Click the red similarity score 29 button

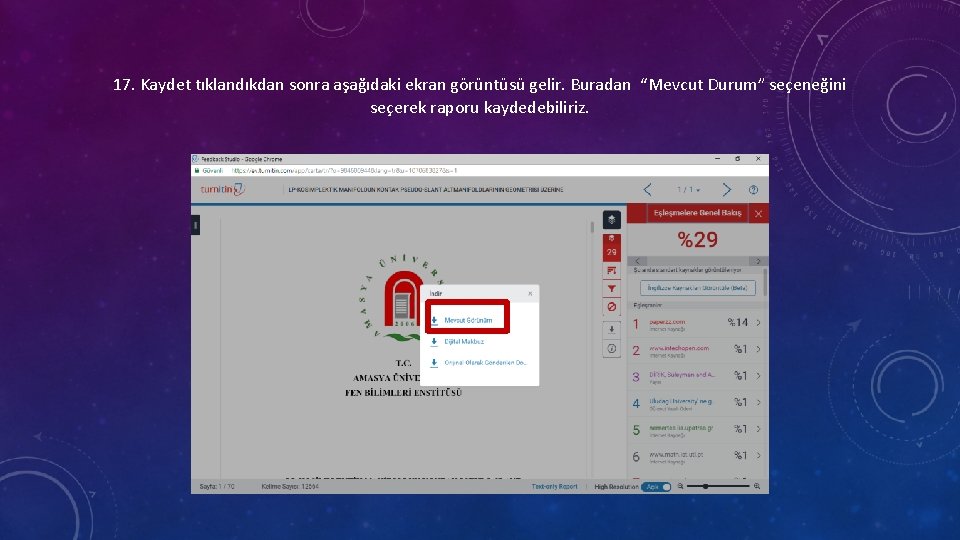(612, 246)
